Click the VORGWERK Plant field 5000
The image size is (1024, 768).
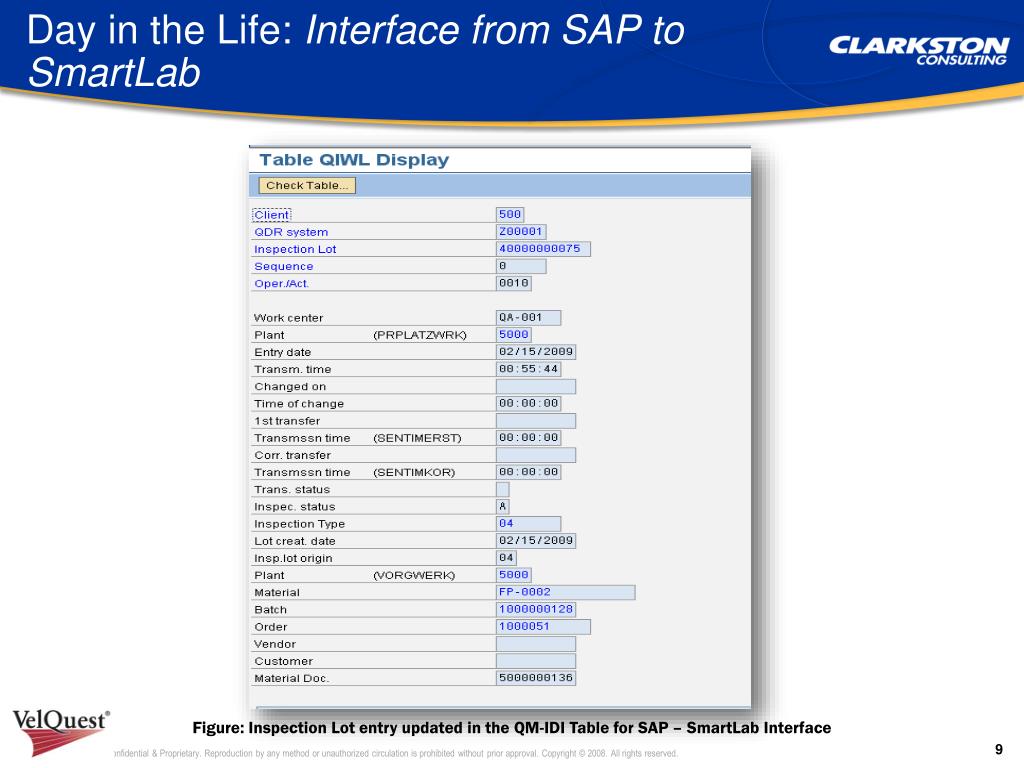pyautogui.click(x=514, y=575)
